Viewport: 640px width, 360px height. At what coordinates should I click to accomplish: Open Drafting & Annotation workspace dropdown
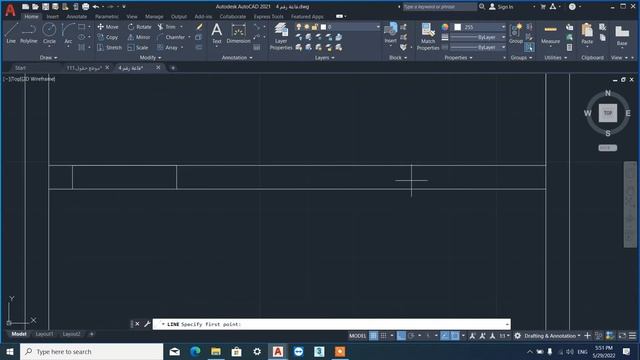[x=552, y=336]
